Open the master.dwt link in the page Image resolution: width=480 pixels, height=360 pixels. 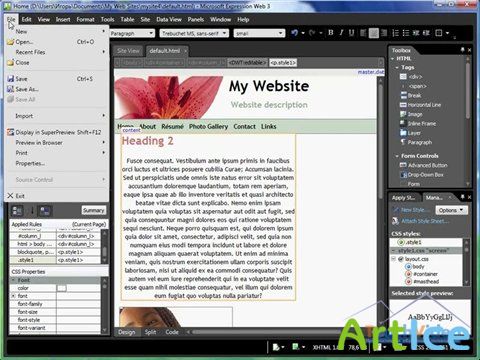[x=371, y=72]
